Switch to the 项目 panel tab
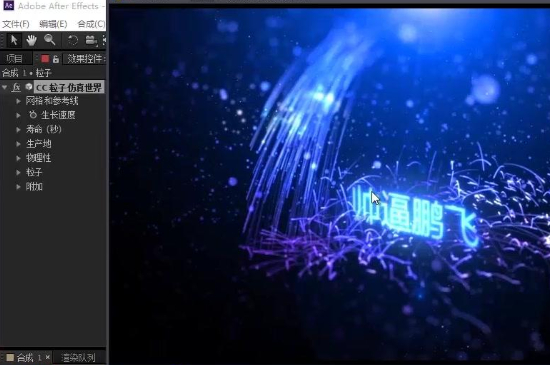The height and width of the screenshot is (365, 550). pos(15,59)
